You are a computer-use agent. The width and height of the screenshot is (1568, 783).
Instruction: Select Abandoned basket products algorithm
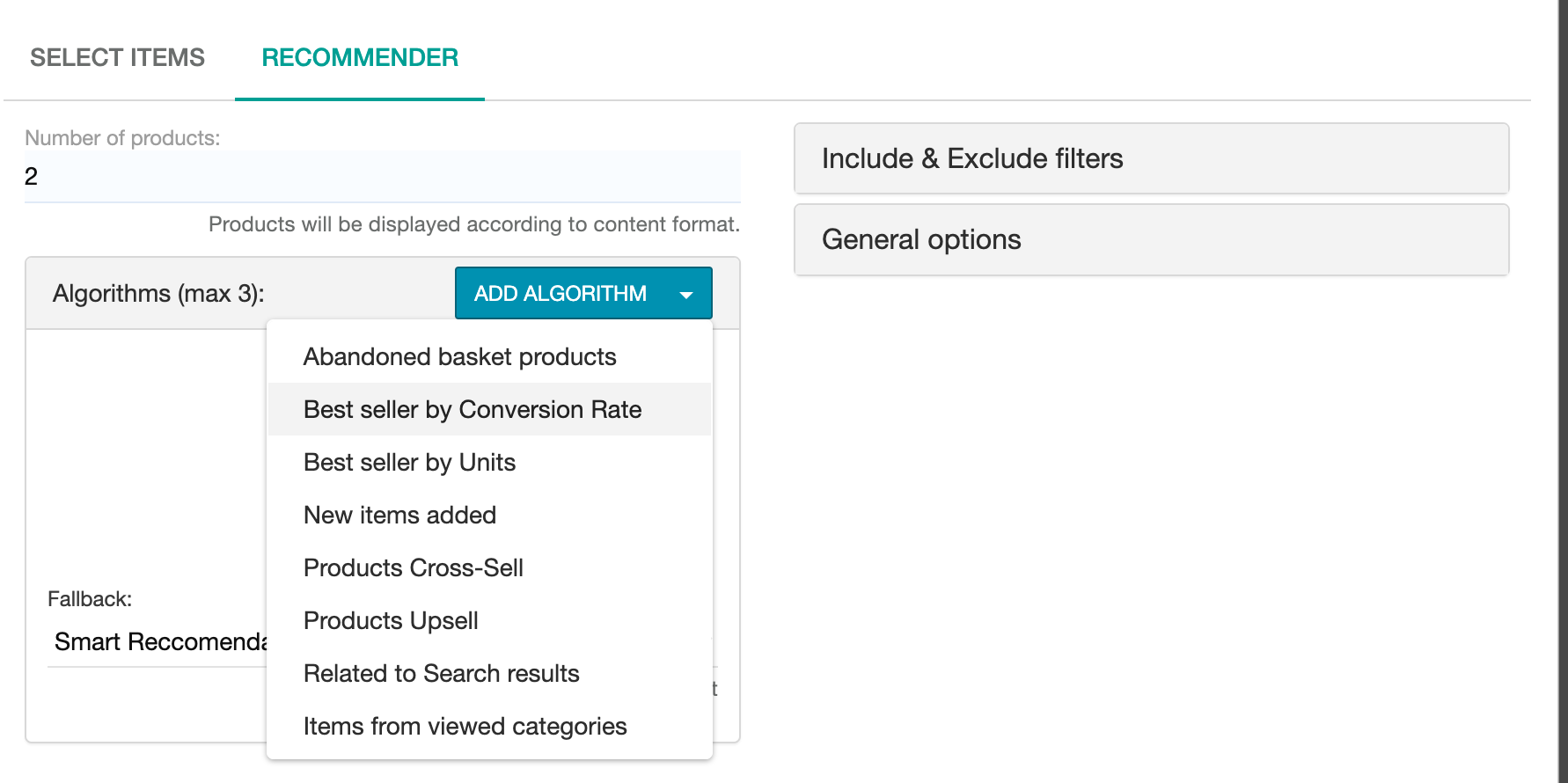point(459,356)
